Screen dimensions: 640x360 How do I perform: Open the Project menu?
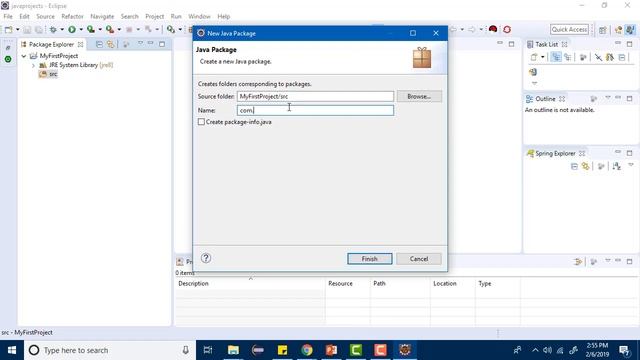(x=154, y=16)
